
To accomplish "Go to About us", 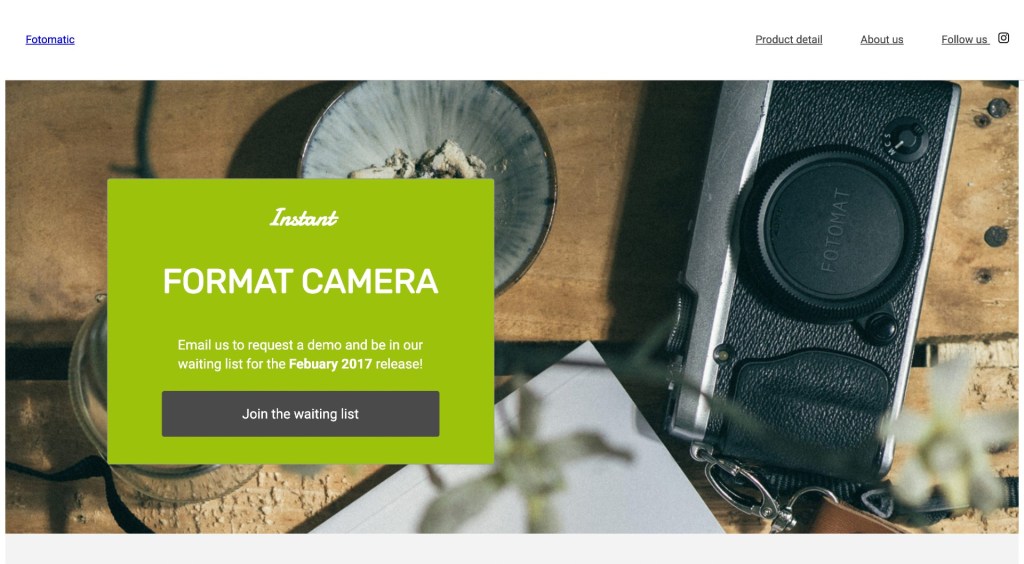I will [882, 40].
